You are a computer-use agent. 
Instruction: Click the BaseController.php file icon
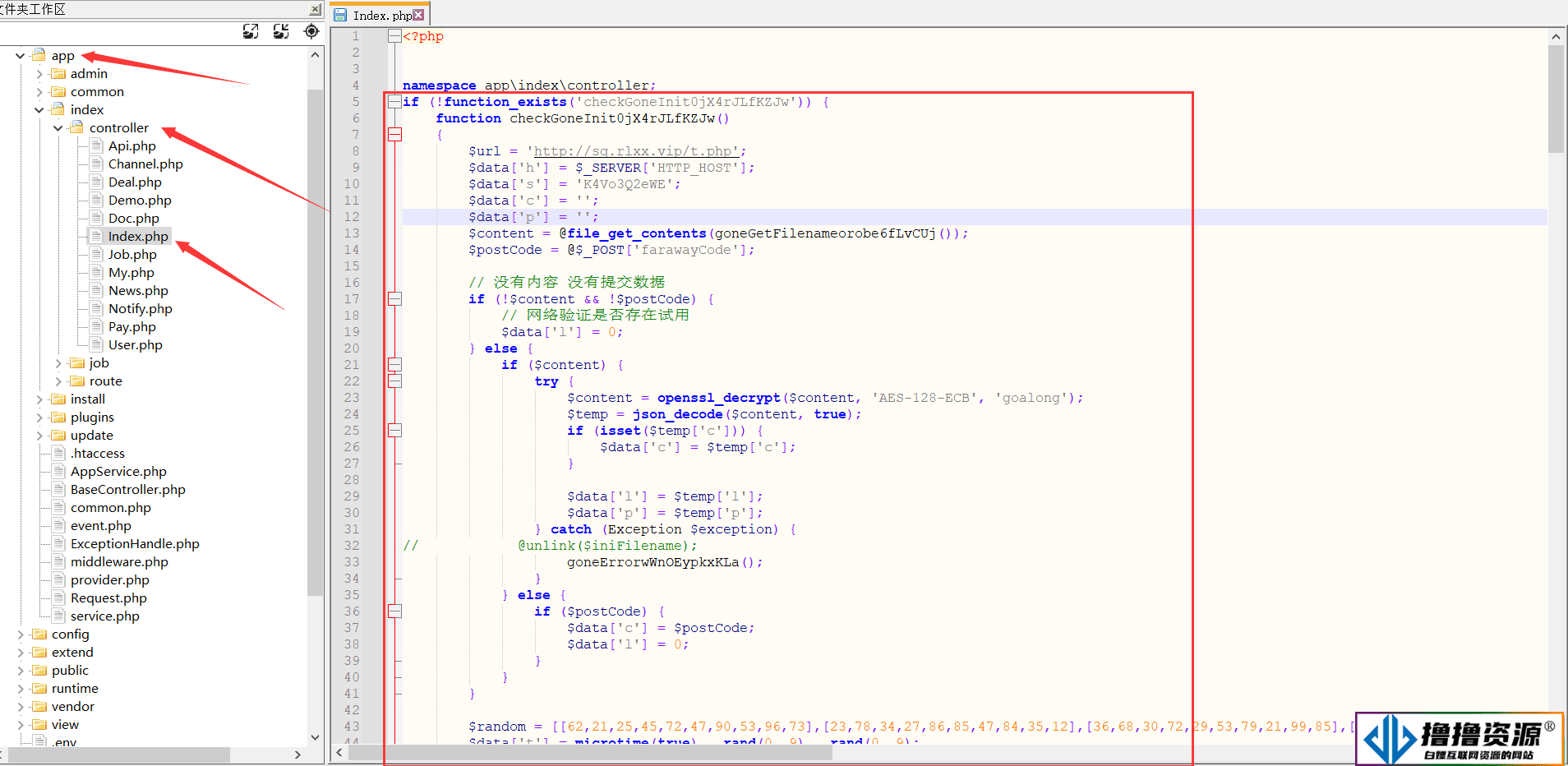(58, 489)
